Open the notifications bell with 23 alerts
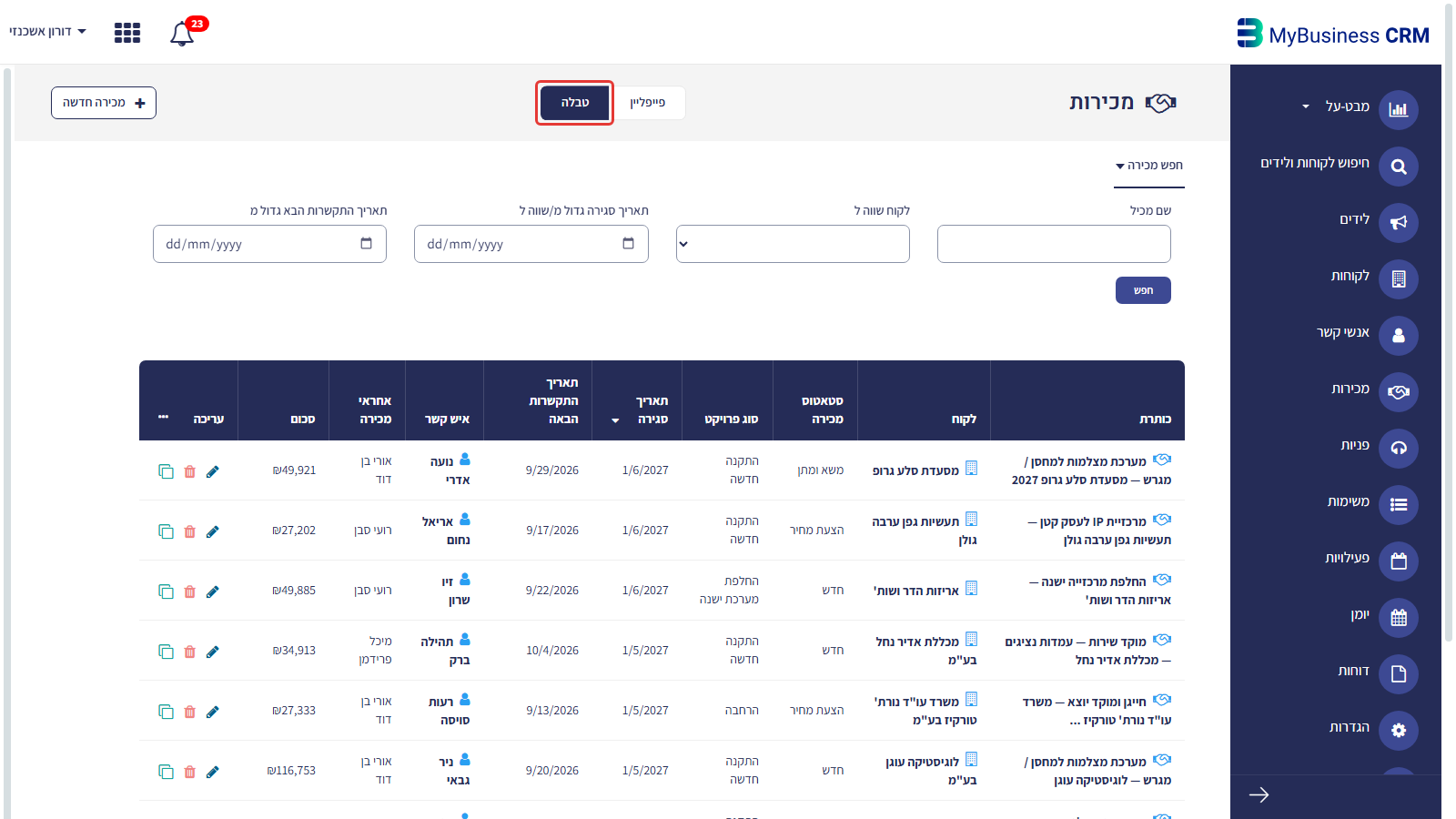The width and height of the screenshot is (1456, 819). click(183, 34)
